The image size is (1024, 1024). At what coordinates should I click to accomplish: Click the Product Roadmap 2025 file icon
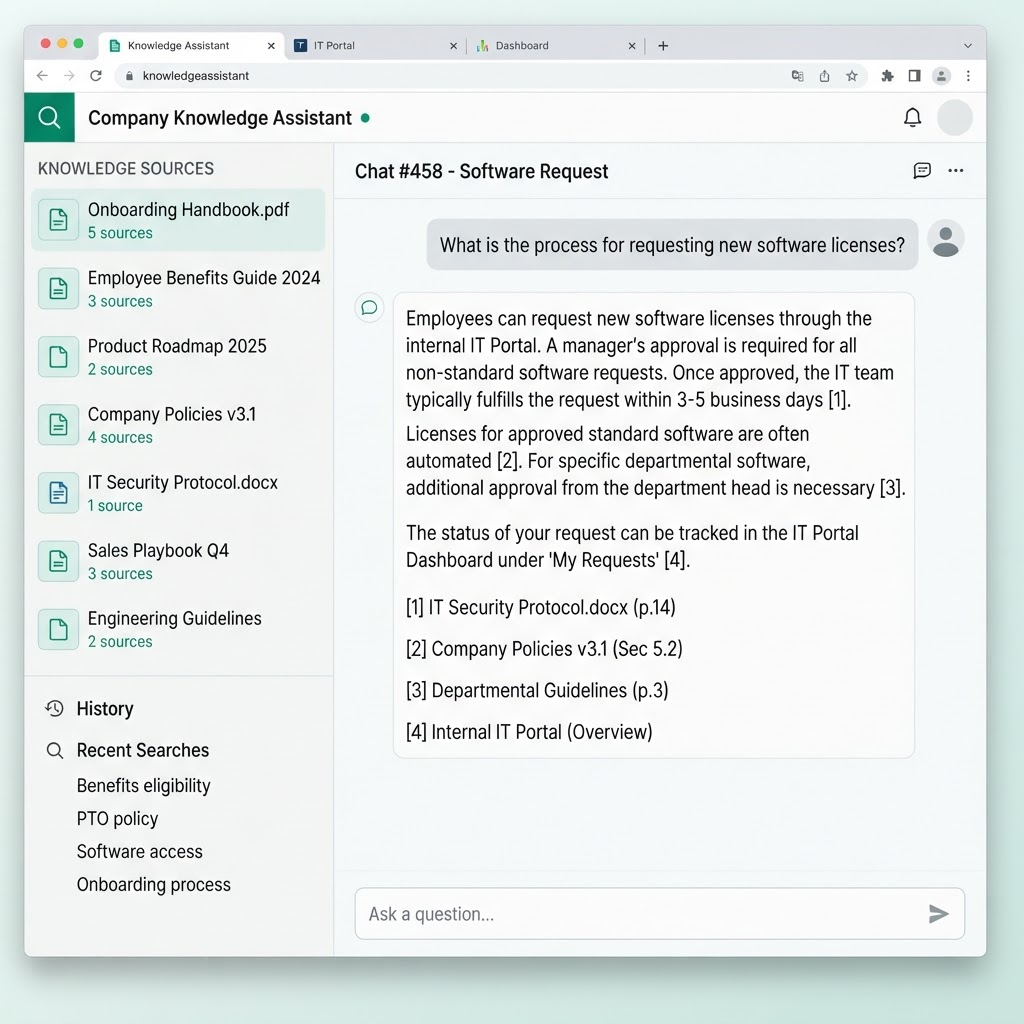[59, 357]
